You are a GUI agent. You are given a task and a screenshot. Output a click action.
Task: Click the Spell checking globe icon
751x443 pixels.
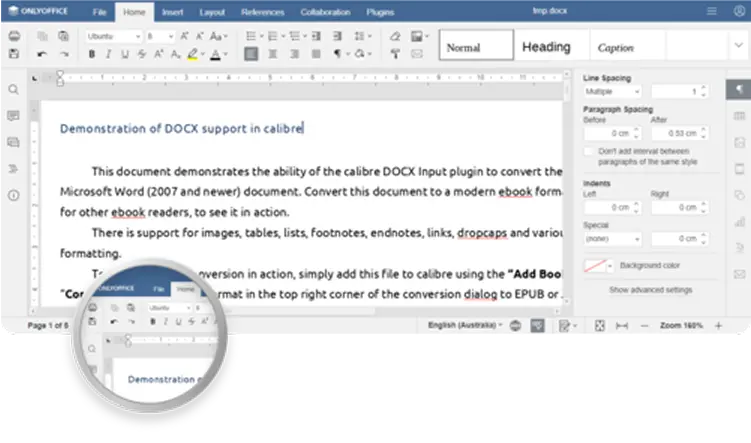pos(515,326)
